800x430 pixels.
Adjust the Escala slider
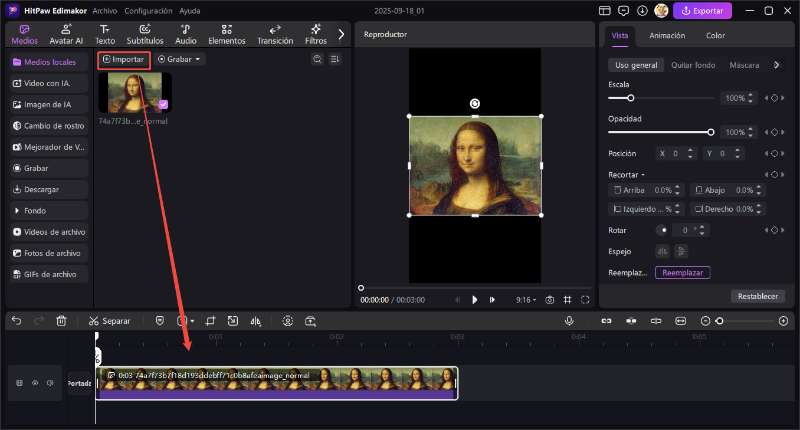click(x=661, y=98)
